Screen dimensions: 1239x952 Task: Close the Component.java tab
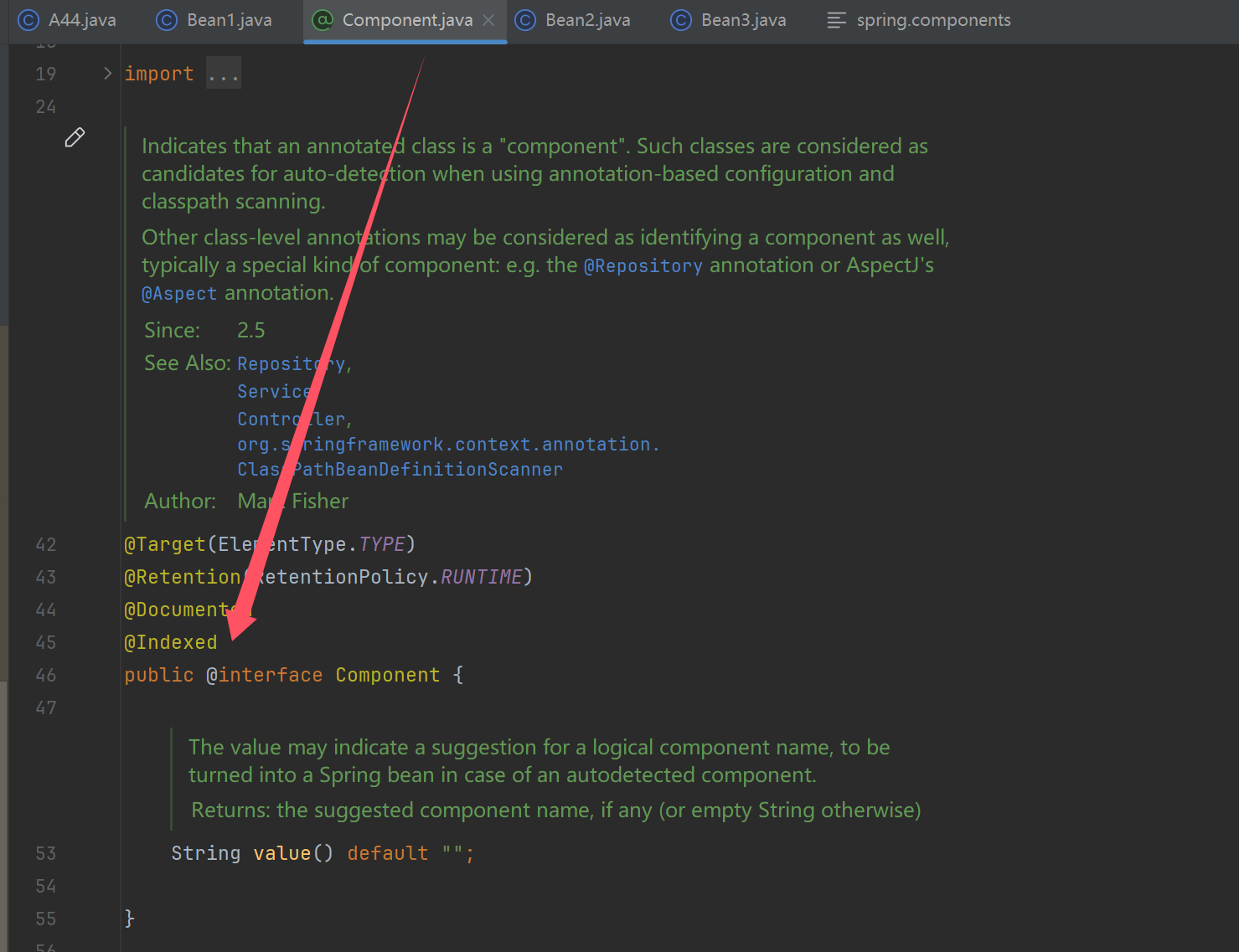tap(488, 20)
